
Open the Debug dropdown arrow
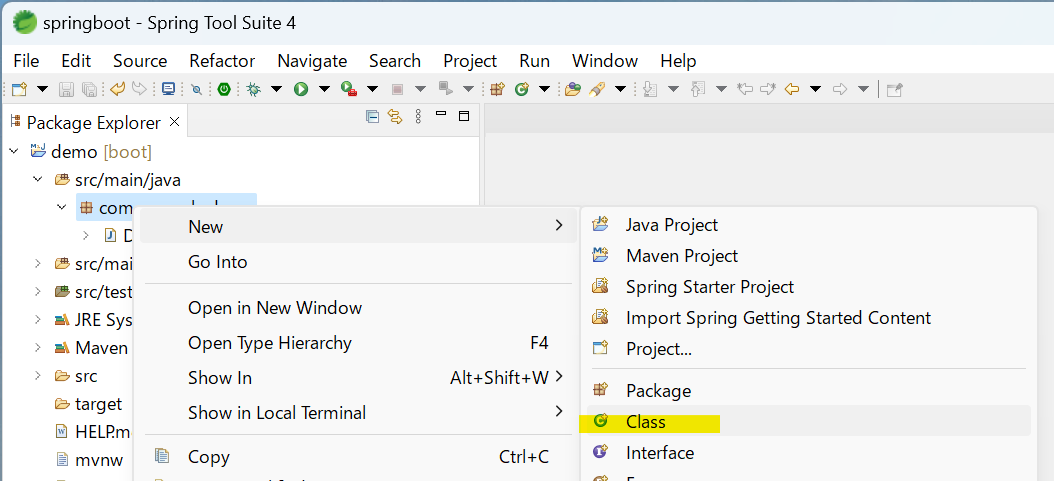tap(276, 89)
